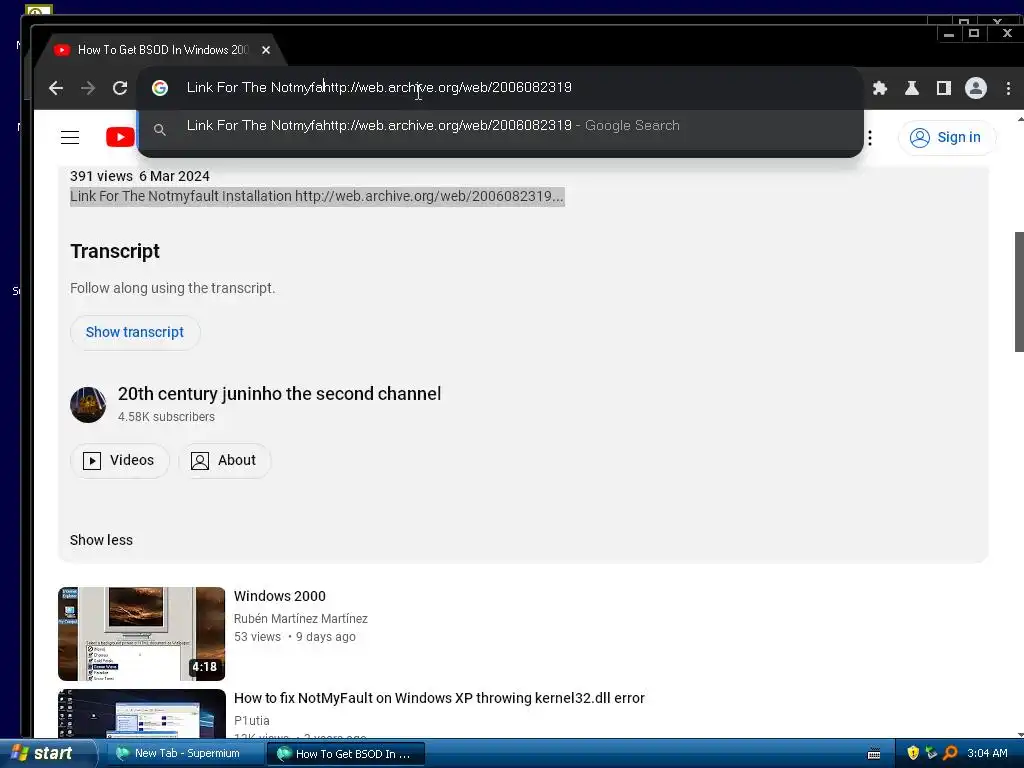Click the magnifier tray icon
Image resolution: width=1024 pixels, height=768 pixels.
click(950, 753)
